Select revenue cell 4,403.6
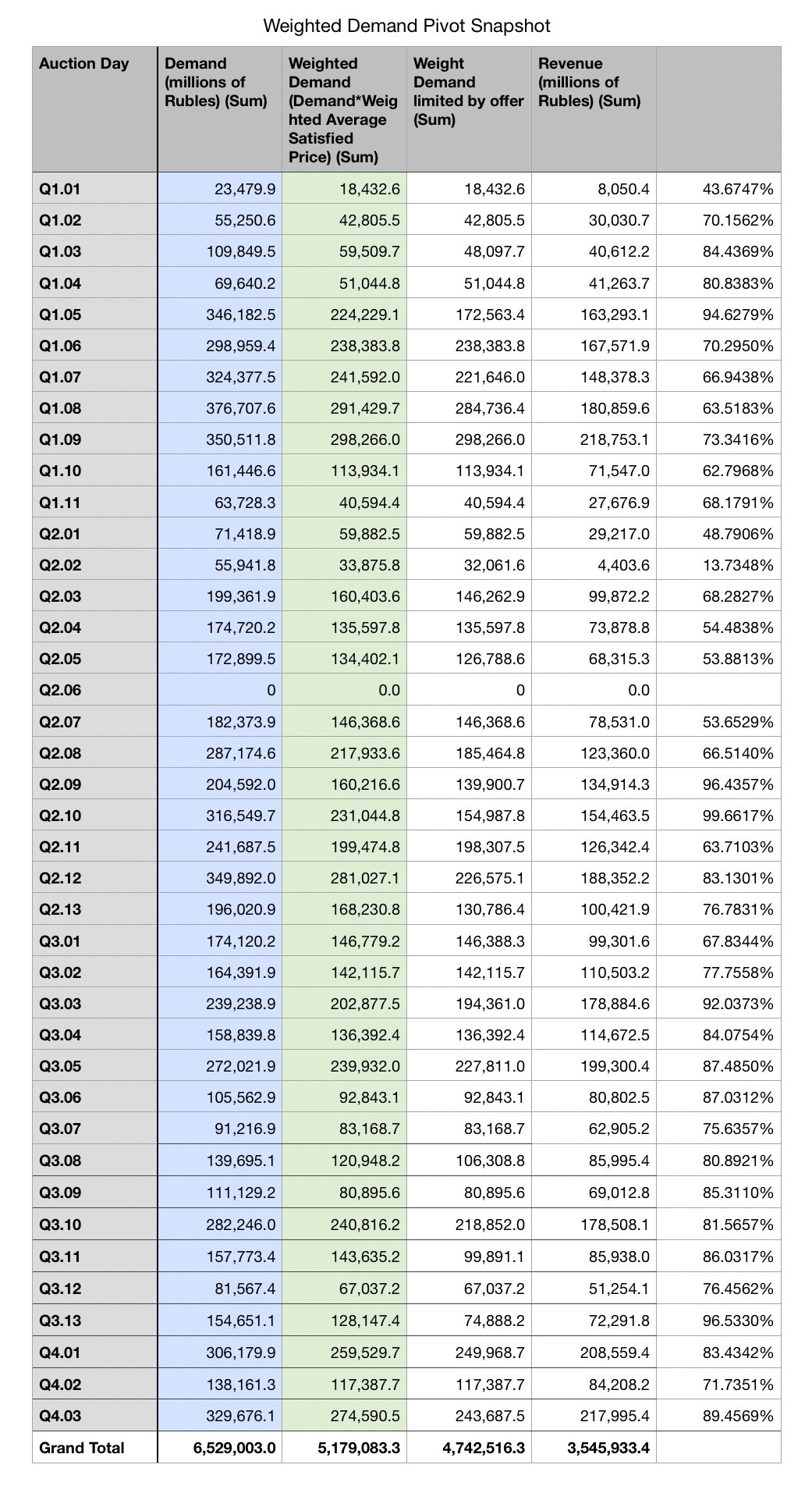 tap(594, 565)
